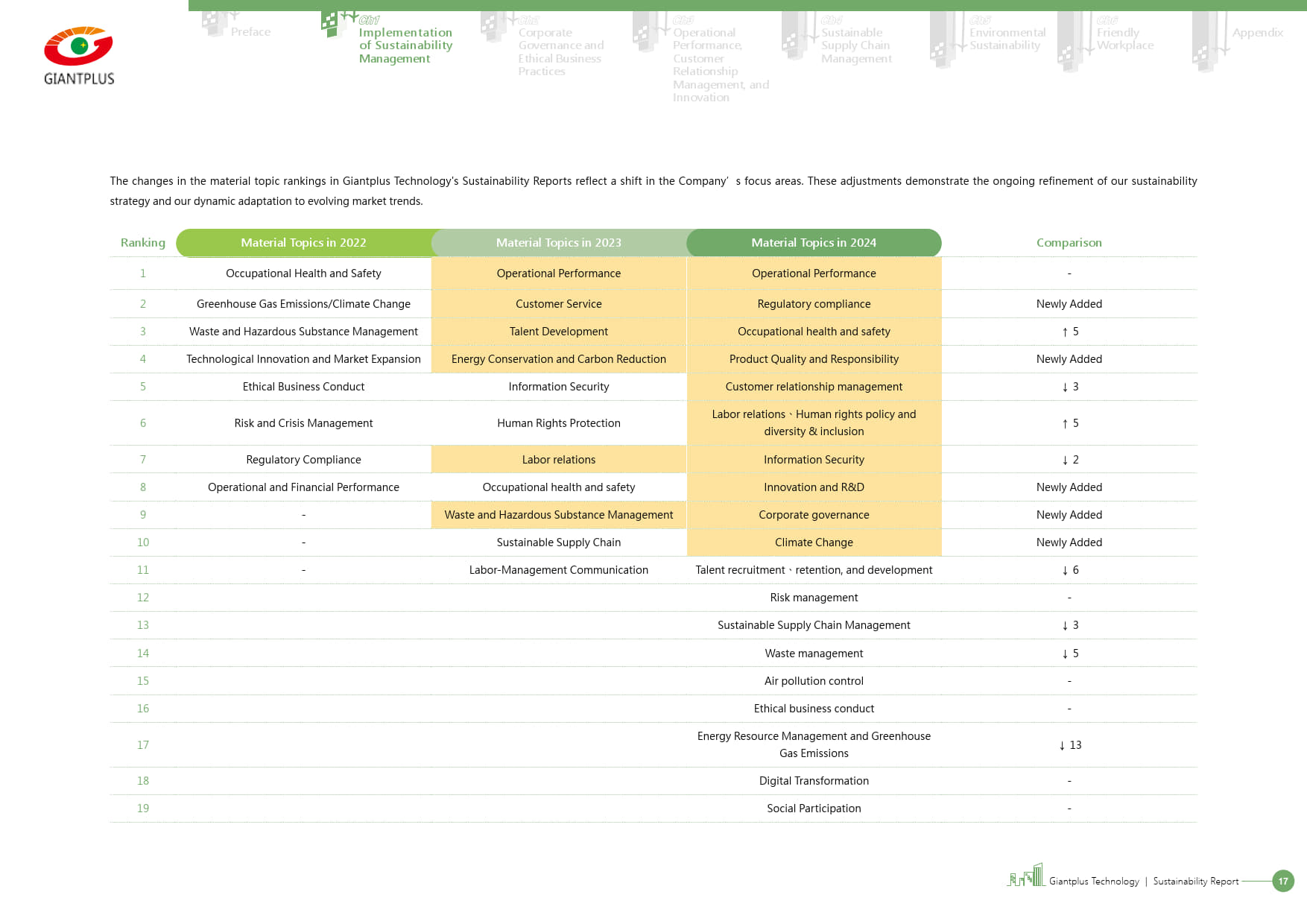
Task: Click the Ch6 Friendly Workplace building icon
Action: (1070, 42)
